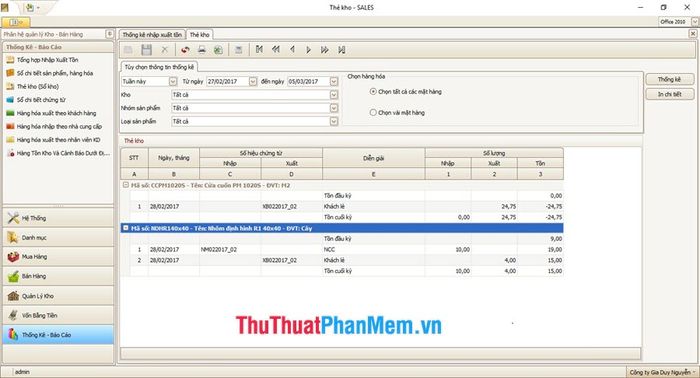Image resolution: width=700 pixels, height=378 pixels.
Task: Open the Thống Kê - Báo Cáo module
Action: 58,335
